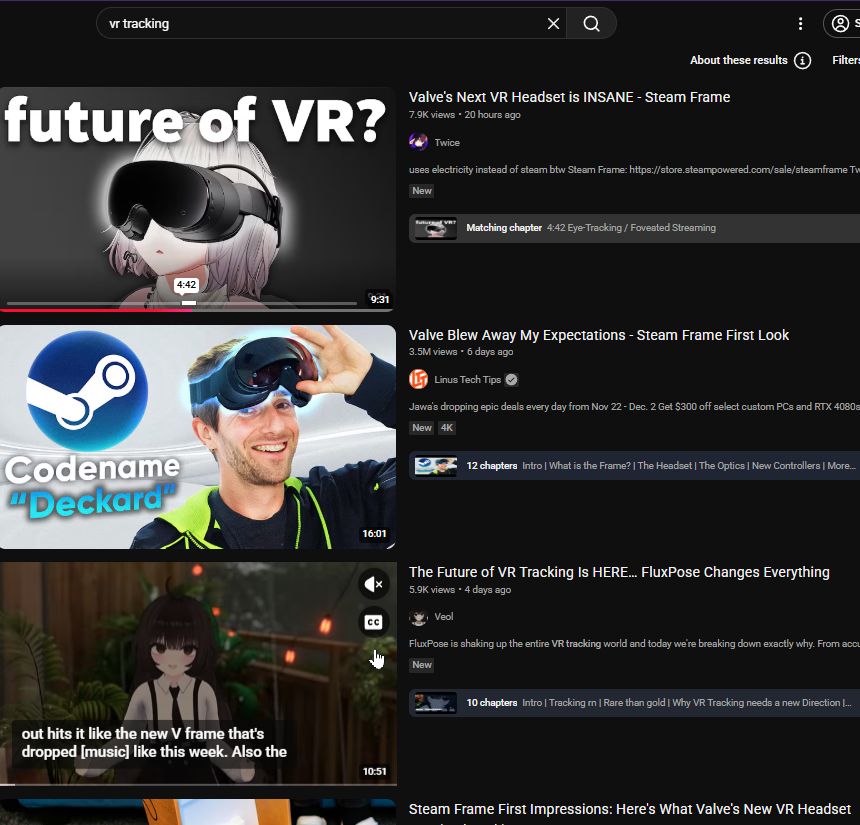Click the 'FluxPose is shaking up' description

pos(634,643)
